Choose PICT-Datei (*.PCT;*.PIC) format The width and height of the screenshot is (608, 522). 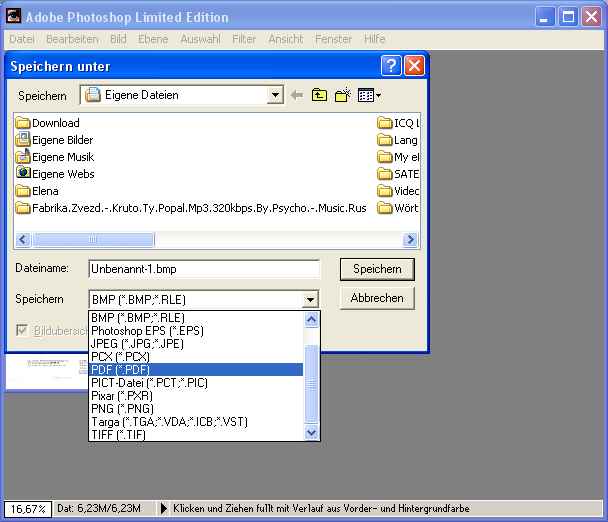click(195, 383)
